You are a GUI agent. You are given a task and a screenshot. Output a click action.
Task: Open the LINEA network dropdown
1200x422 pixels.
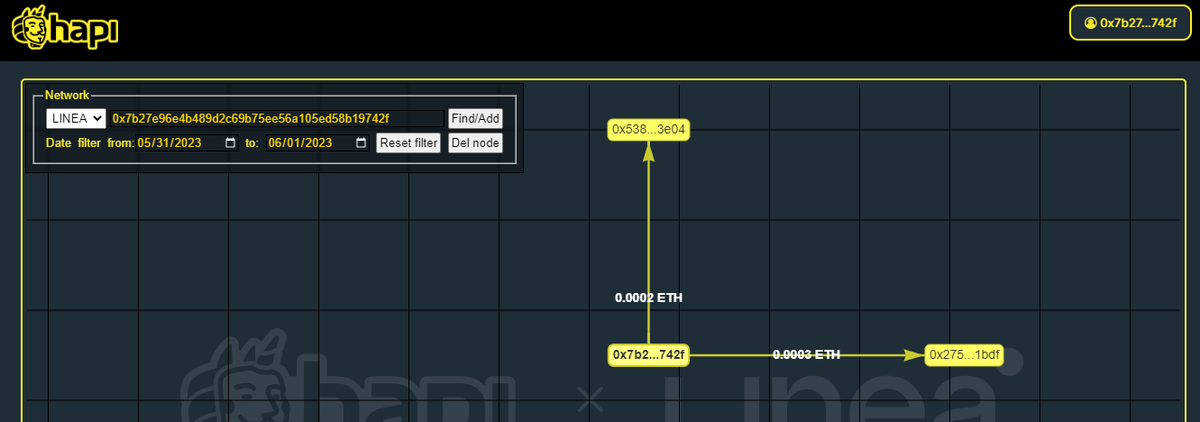click(76, 118)
